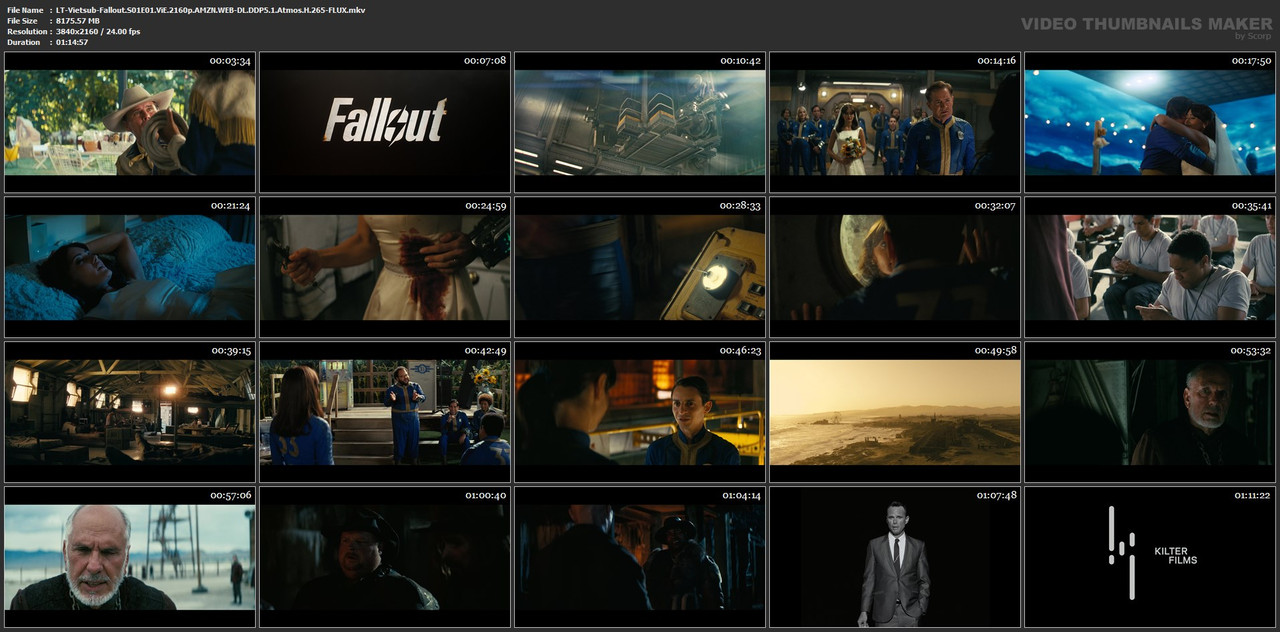The width and height of the screenshot is (1280, 632).
Task: Open the wedding crowd thumbnail at 00:14:16
Action: click(x=895, y=122)
